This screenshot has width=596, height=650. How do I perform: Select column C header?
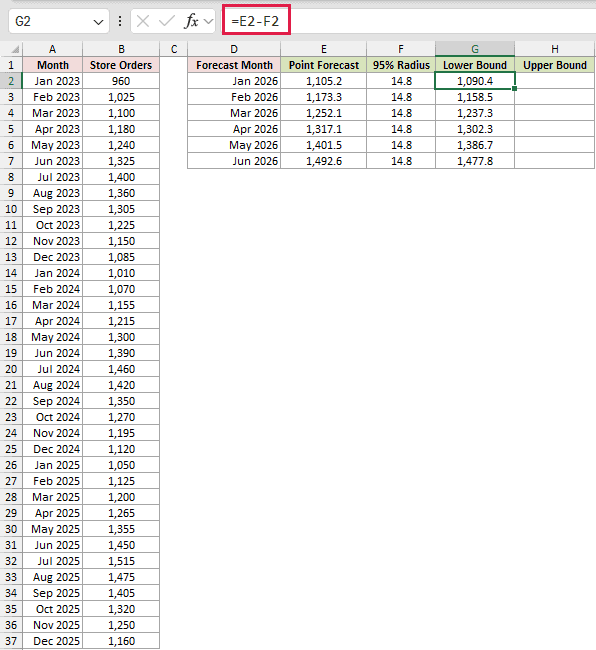coord(174,49)
